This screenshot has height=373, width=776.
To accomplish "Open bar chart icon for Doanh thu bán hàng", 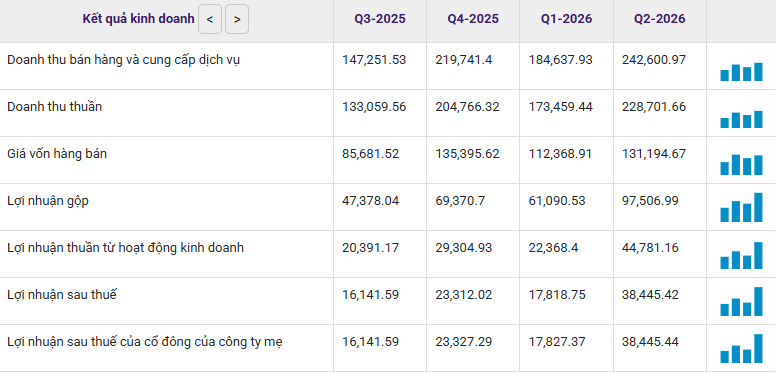I will pyautogui.click(x=741, y=72).
